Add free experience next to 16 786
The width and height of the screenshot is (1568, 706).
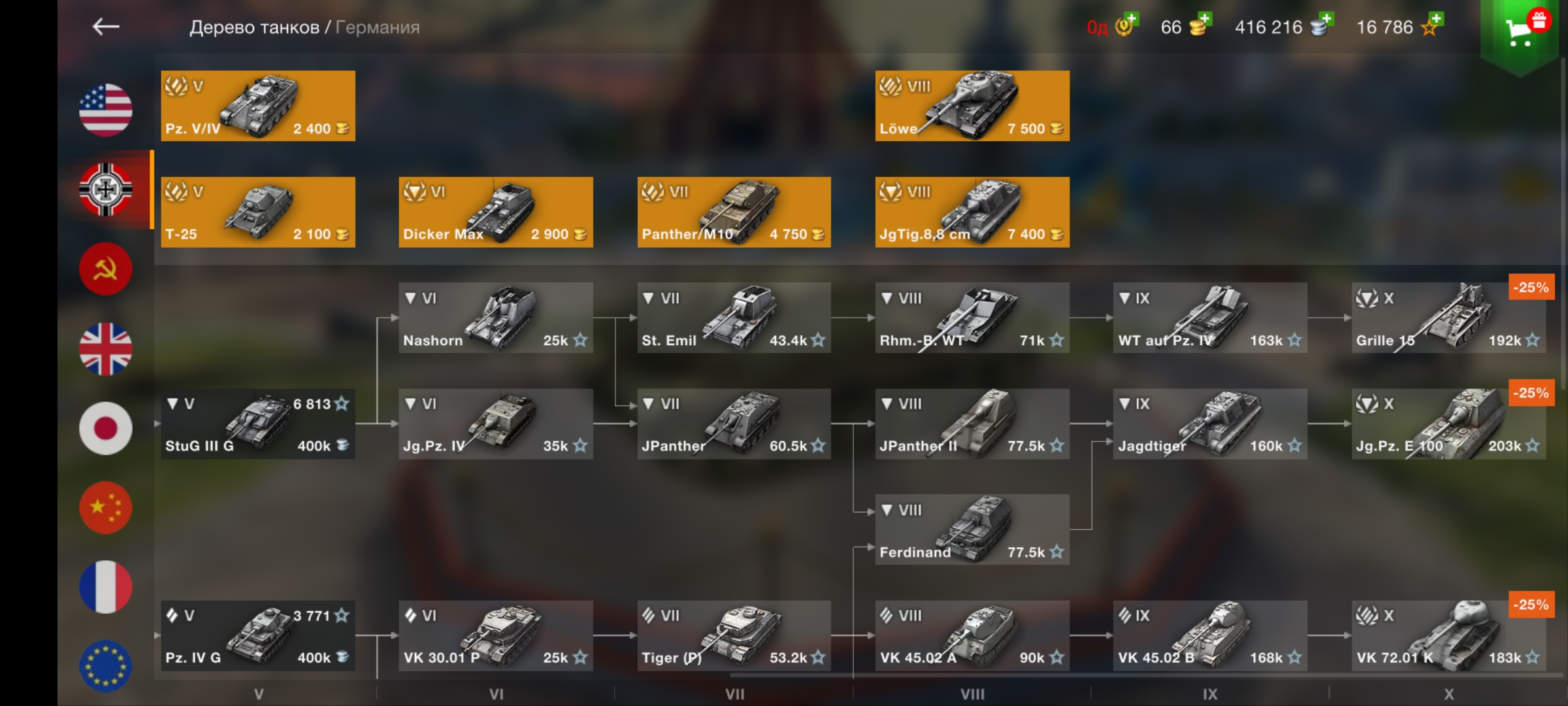[1436, 20]
